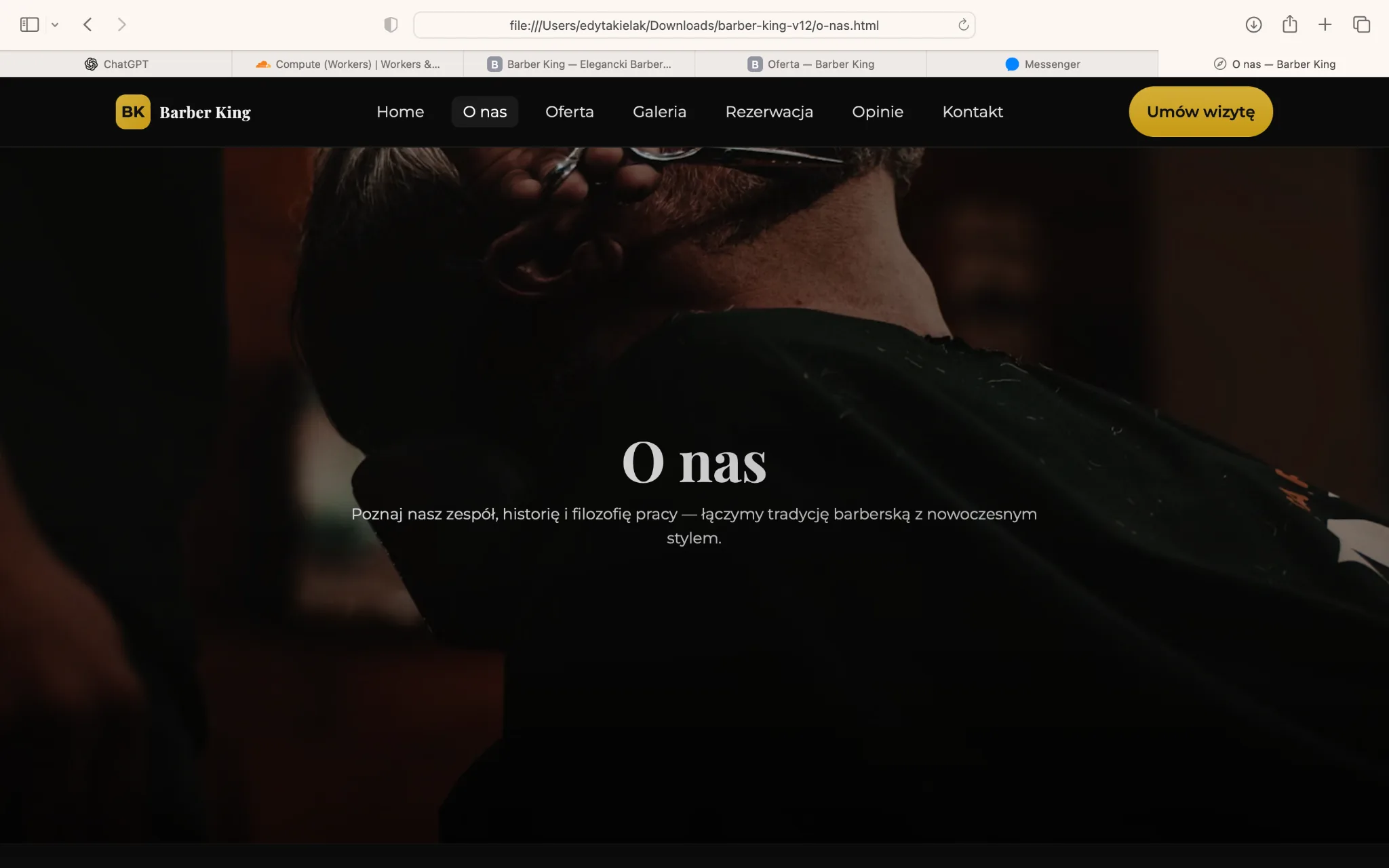Open a new tab with the plus icon
Screen dimensions: 1389x868
(1325, 25)
